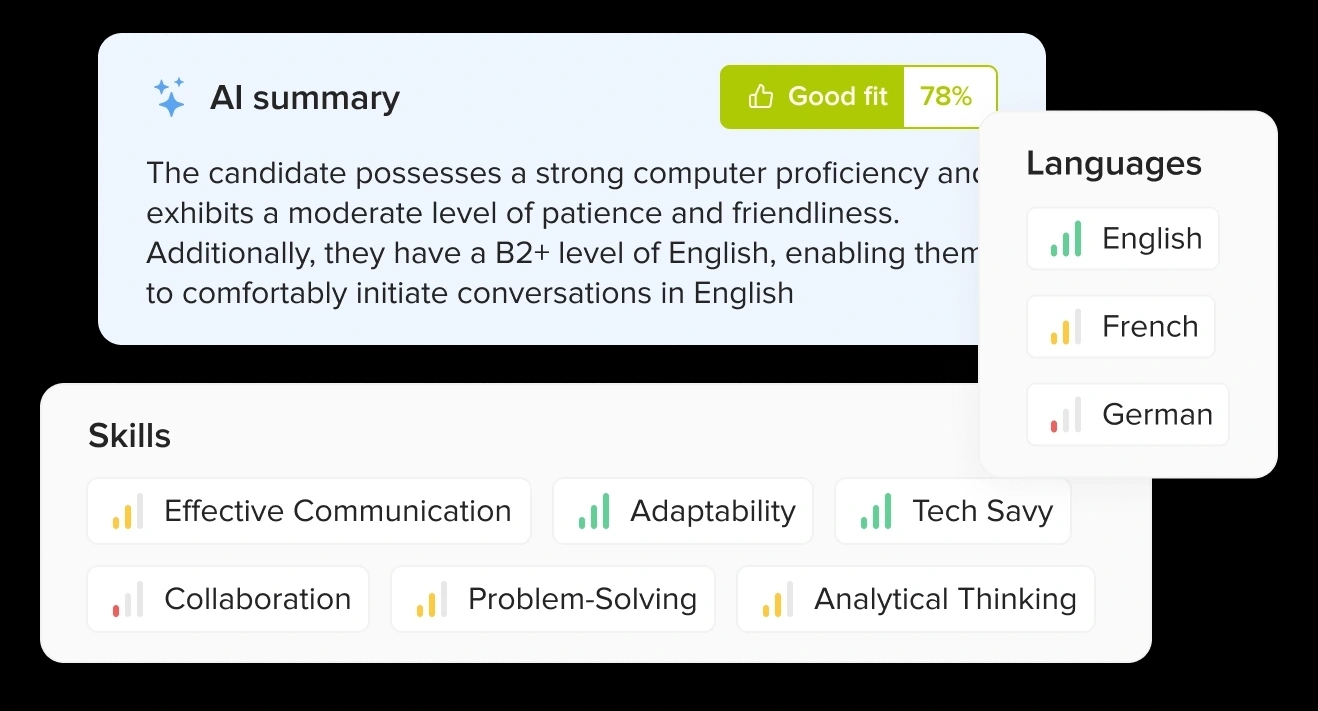Image resolution: width=1318 pixels, height=711 pixels.
Task: Select the Effective Communication skill chip
Action: [308, 511]
